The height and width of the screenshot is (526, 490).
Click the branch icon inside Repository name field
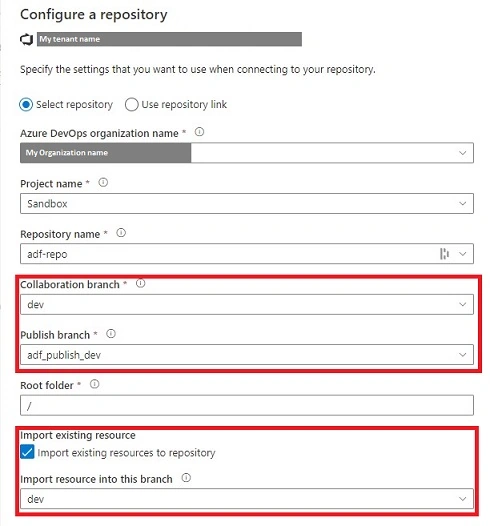pos(444,254)
